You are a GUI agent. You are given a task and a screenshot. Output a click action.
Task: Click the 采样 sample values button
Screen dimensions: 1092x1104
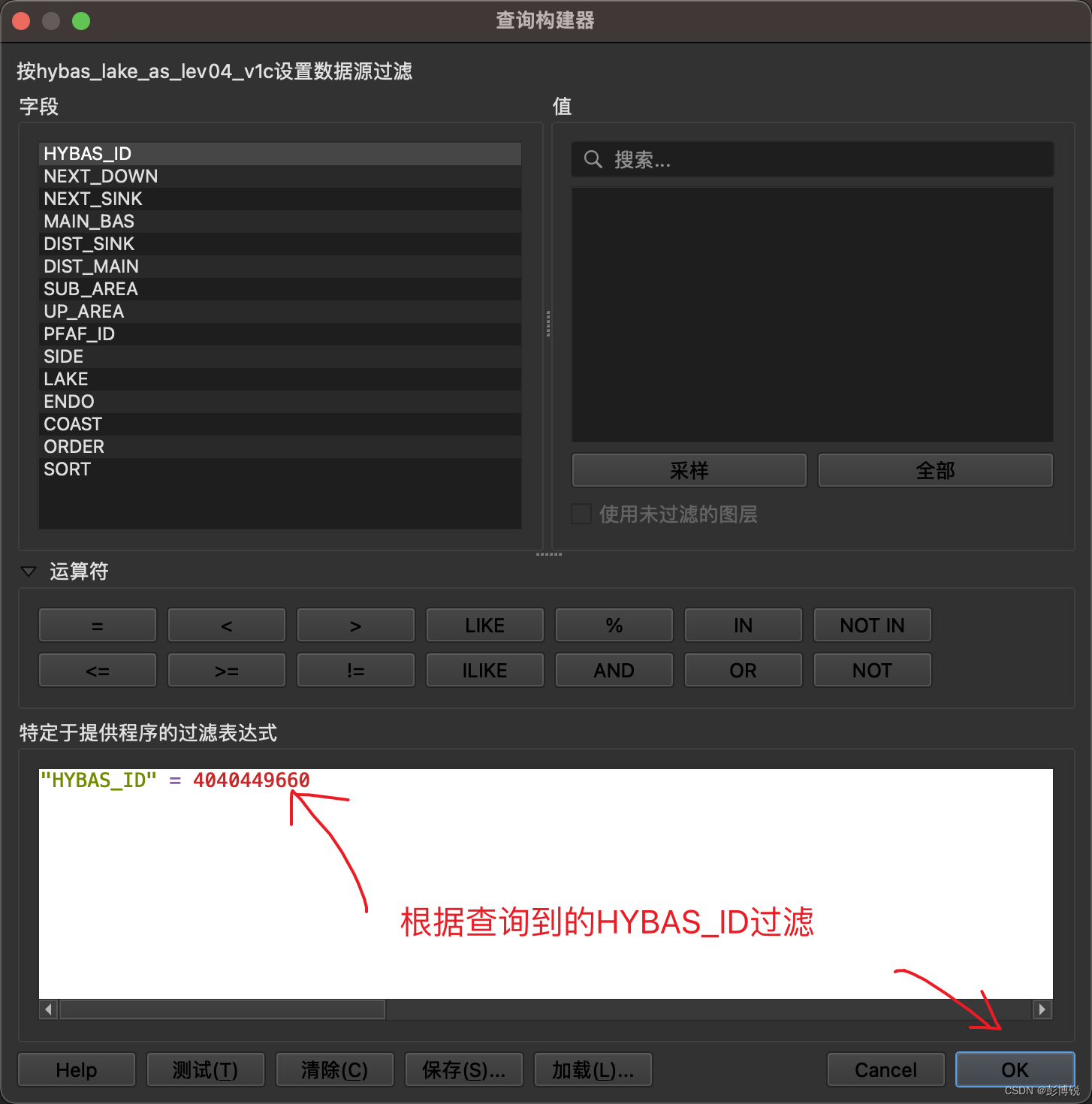pyautogui.click(x=688, y=470)
